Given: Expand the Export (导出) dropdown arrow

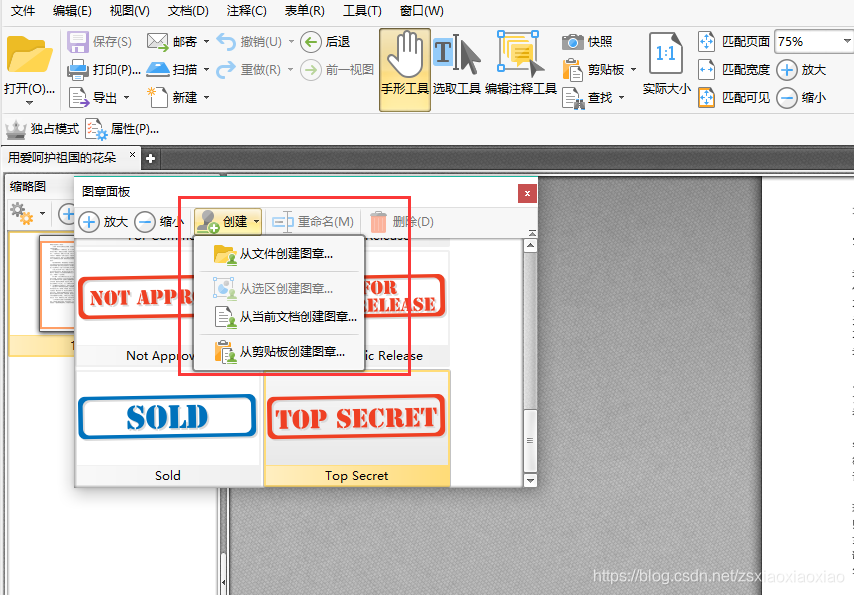Looking at the screenshot, I should click(x=126, y=98).
